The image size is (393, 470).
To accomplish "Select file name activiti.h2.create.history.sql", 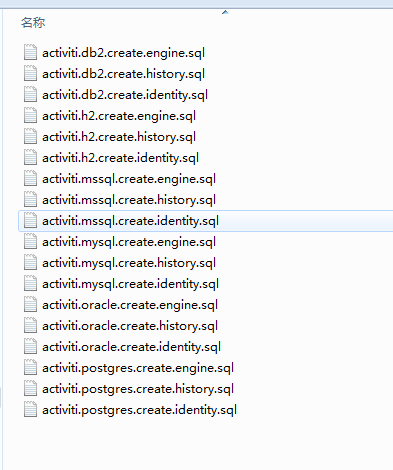I will [119, 137].
